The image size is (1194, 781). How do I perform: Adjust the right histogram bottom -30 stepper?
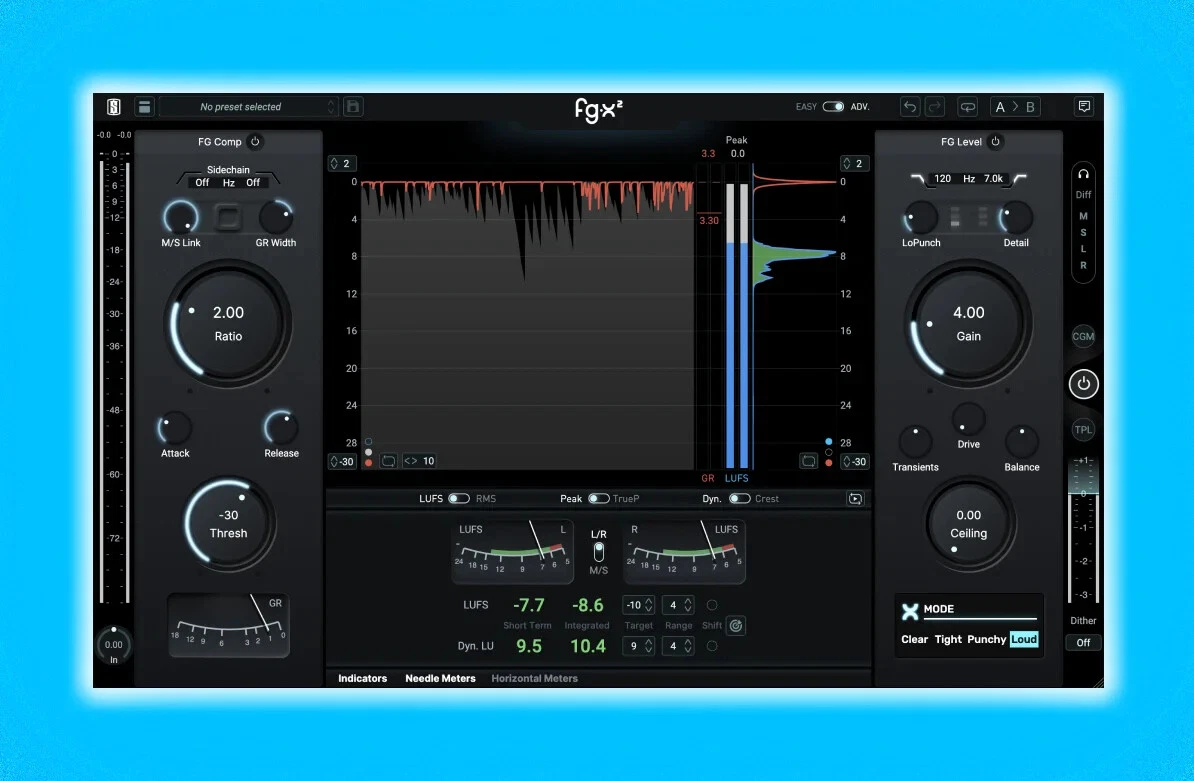coord(854,461)
